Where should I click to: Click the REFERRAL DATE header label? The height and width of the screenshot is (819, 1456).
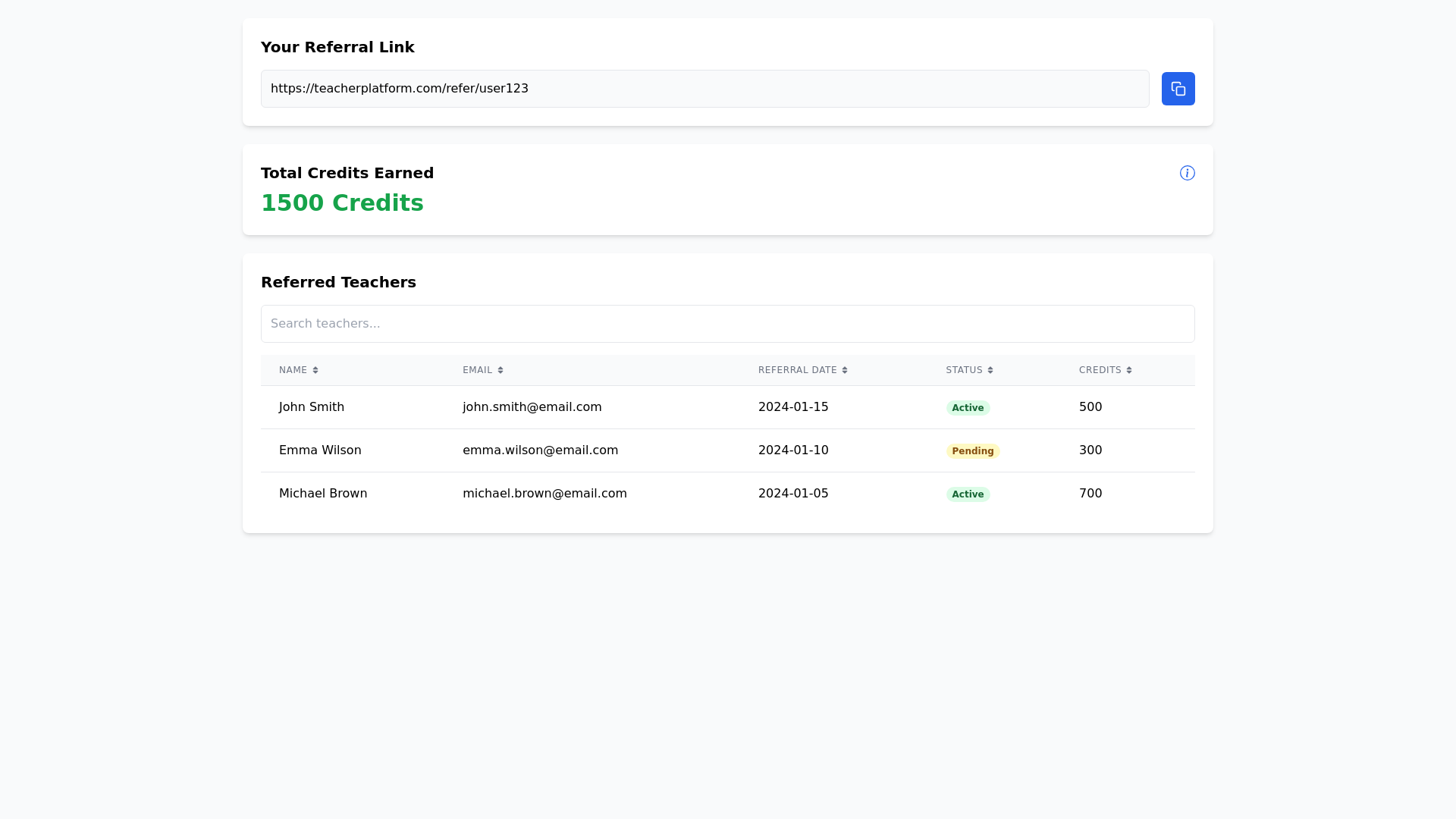click(798, 370)
